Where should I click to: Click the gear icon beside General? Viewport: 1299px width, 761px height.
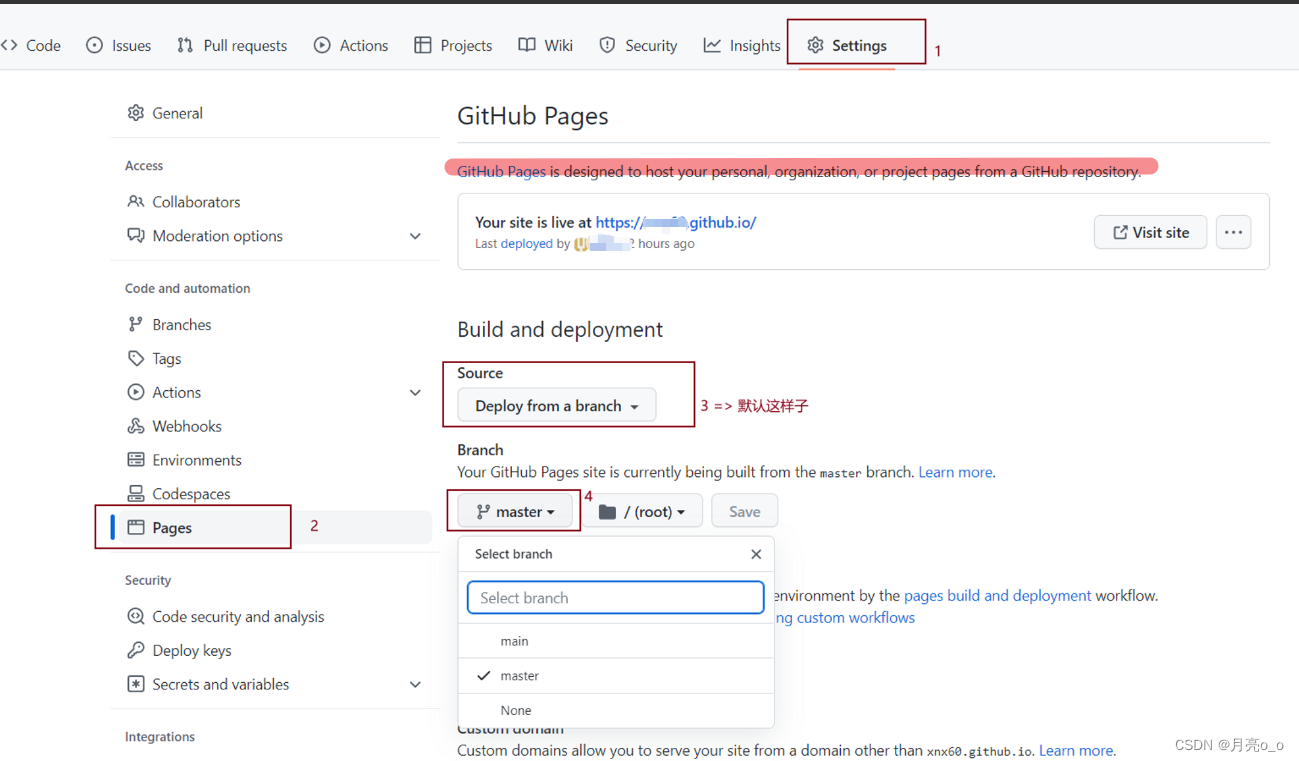136,113
